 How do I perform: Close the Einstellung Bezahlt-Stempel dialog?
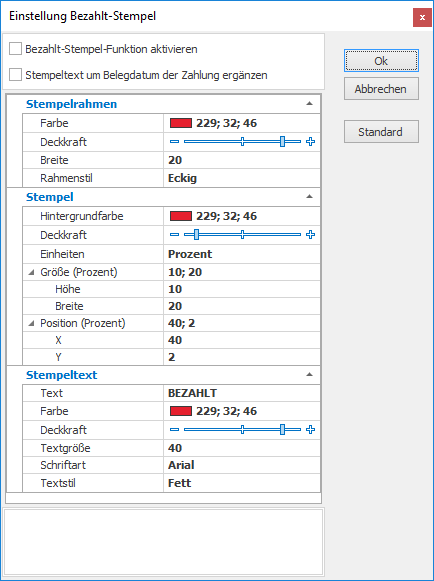tap(422, 17)
